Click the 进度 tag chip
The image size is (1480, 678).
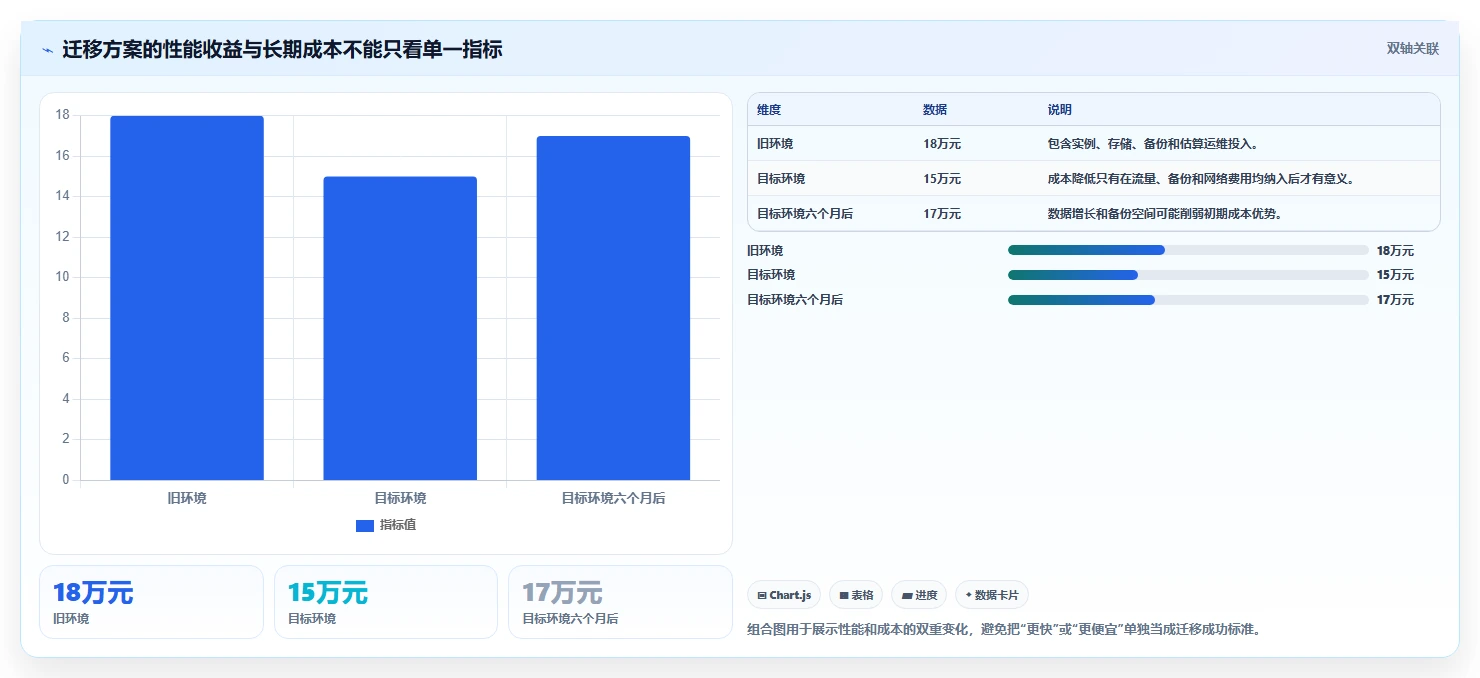919,595
